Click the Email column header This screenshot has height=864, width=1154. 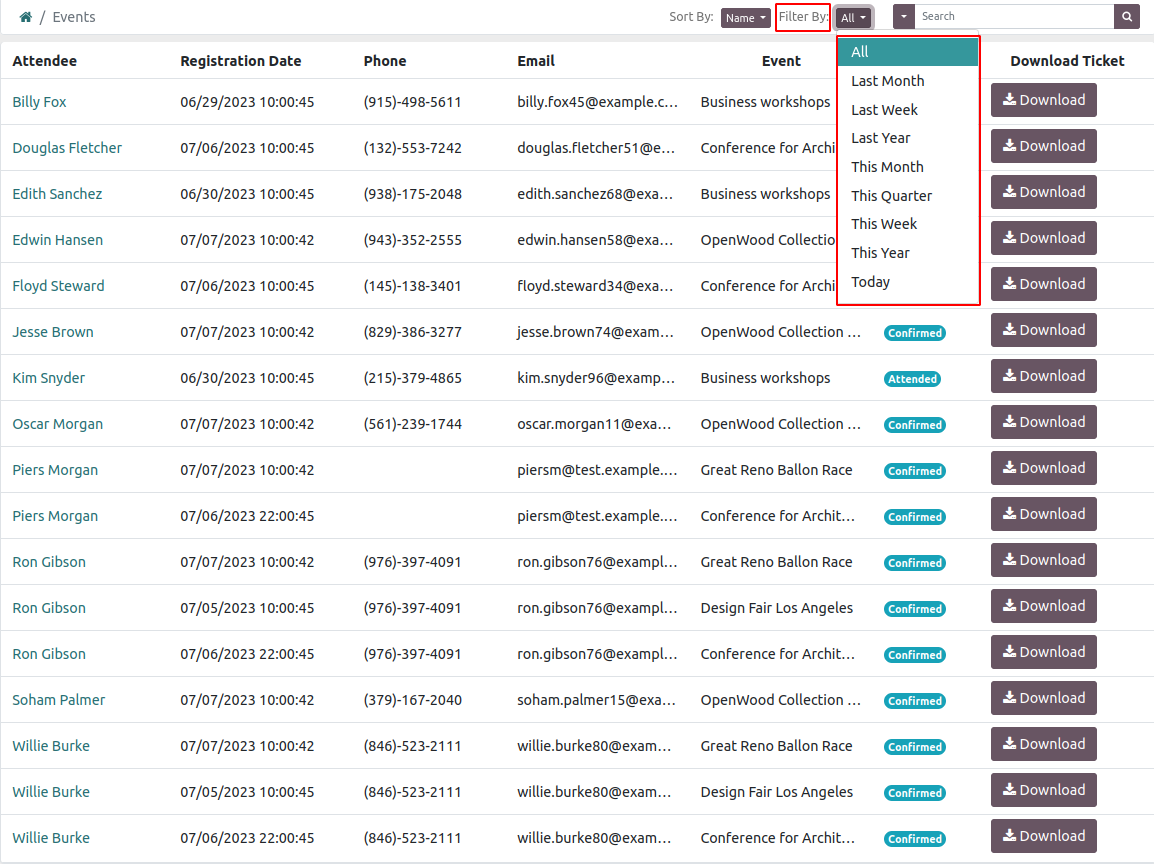click(536, 61)
